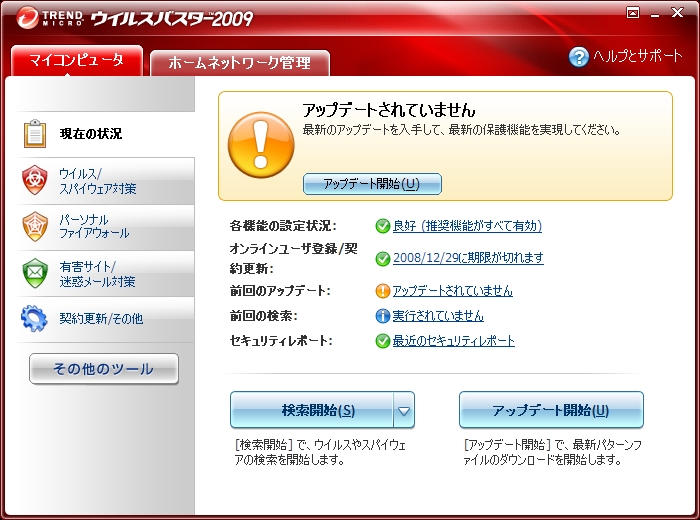This screenshot has width=700, height=520.
Task: Expand the 検索開始 dropdown arrow
Action: (x=404, y=410)
